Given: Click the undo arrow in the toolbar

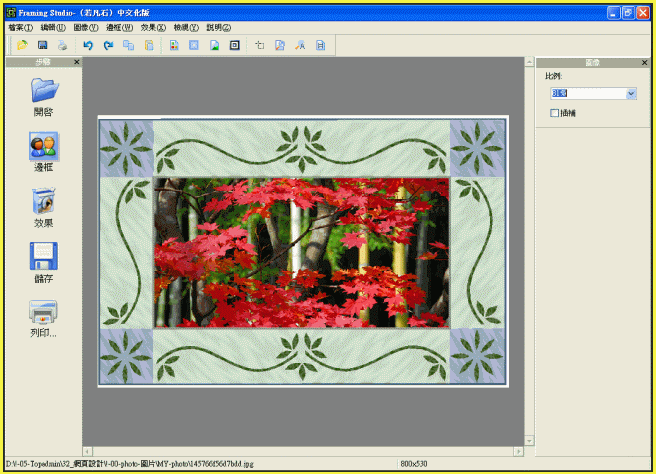Looking at the screenshot, I should (x=88, y=45).
